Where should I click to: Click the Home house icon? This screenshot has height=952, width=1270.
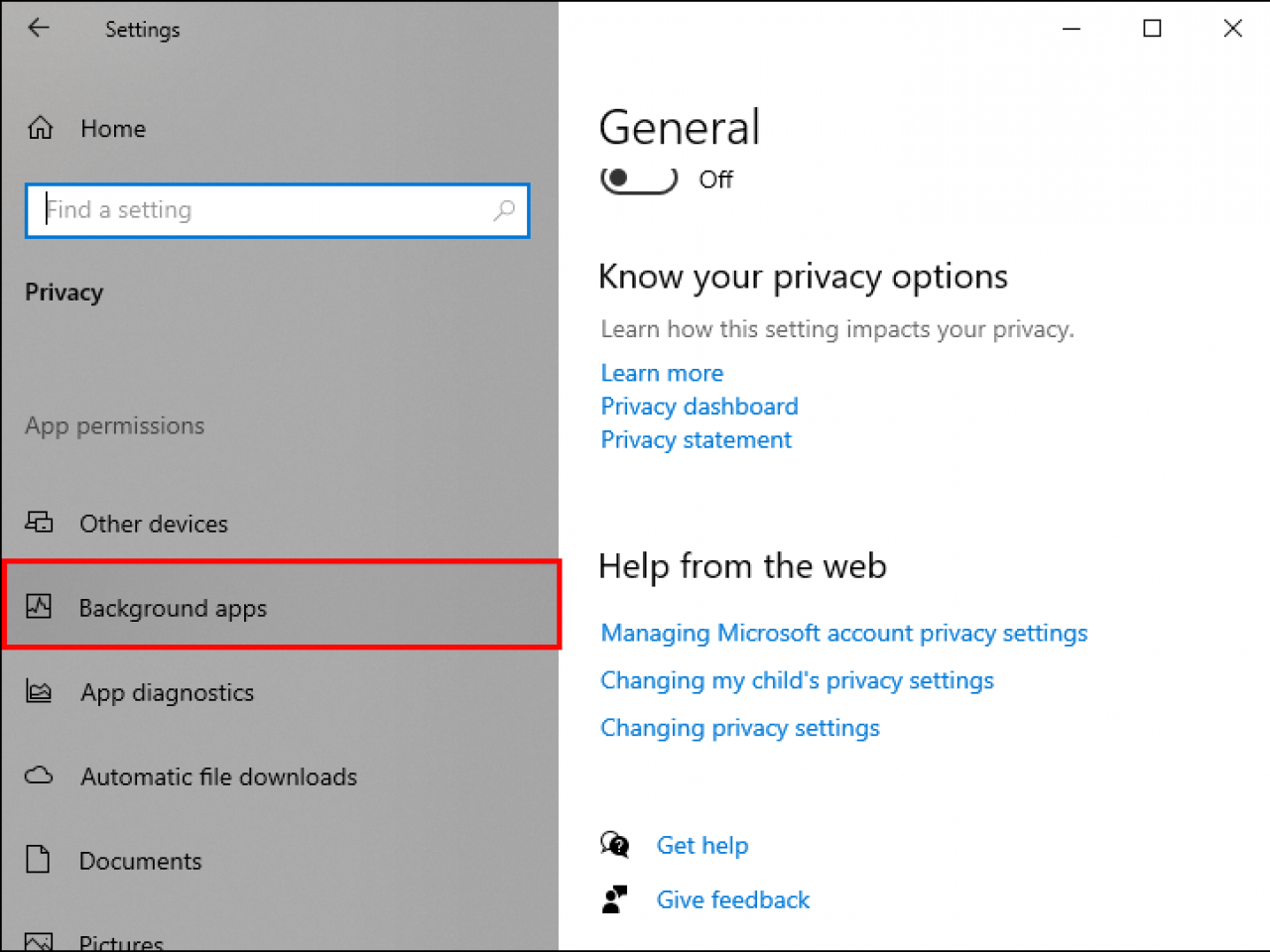[x=41, y=128]
